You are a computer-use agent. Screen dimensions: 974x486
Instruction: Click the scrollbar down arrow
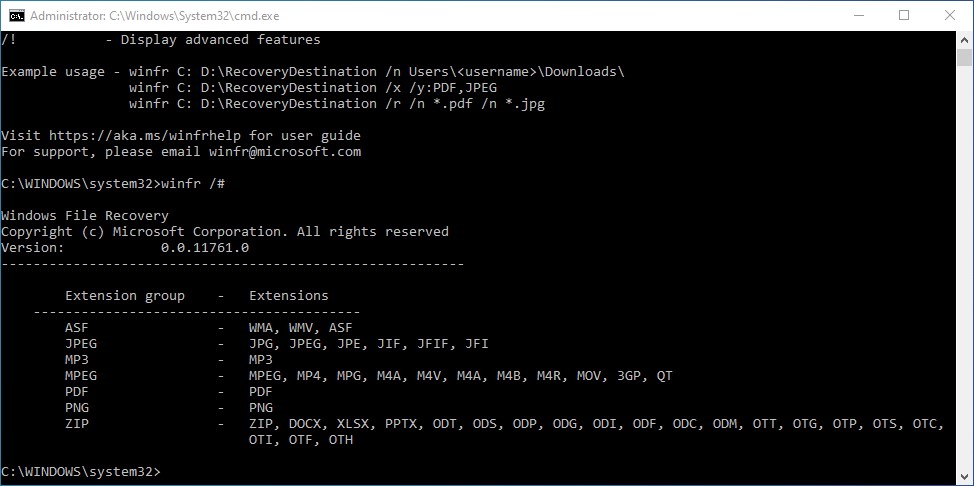click(x=964, y=477)
